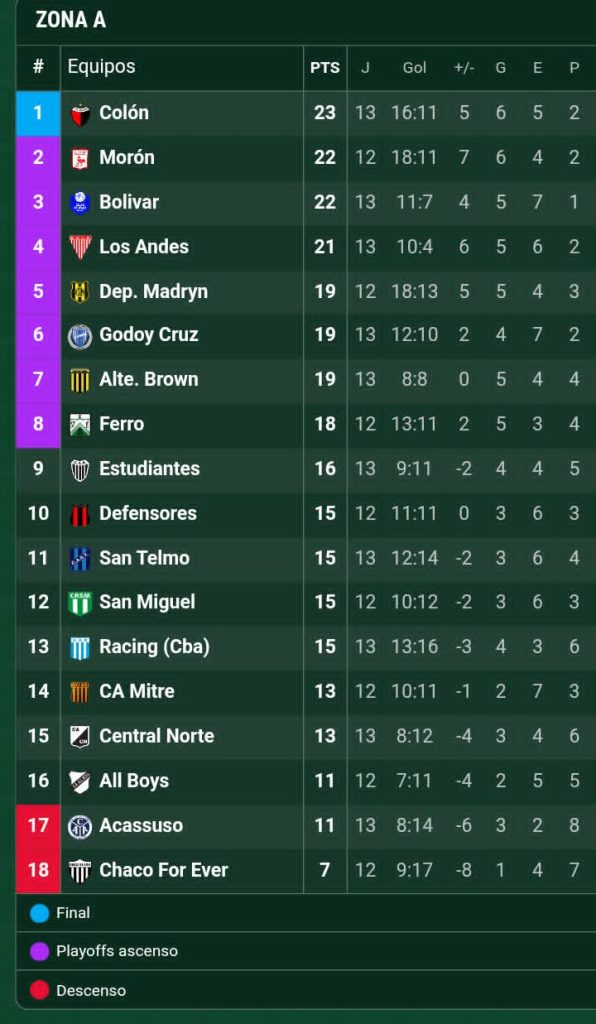Open the Morón club badge

[80, 158]
